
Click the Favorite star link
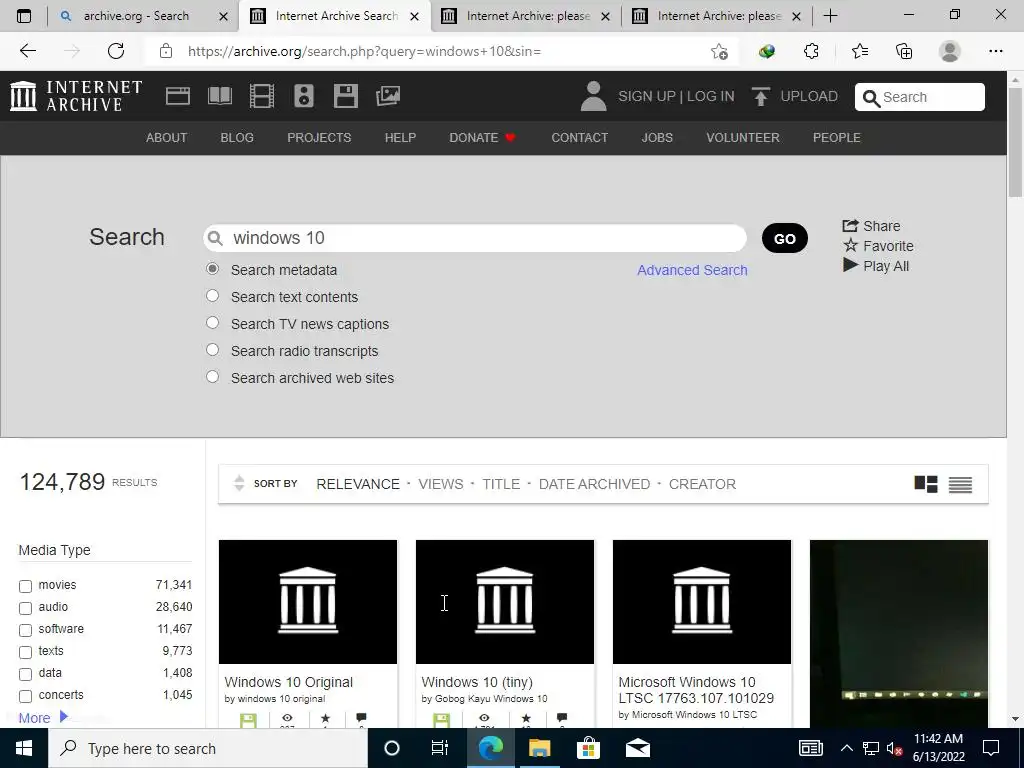tap(878, 246)
